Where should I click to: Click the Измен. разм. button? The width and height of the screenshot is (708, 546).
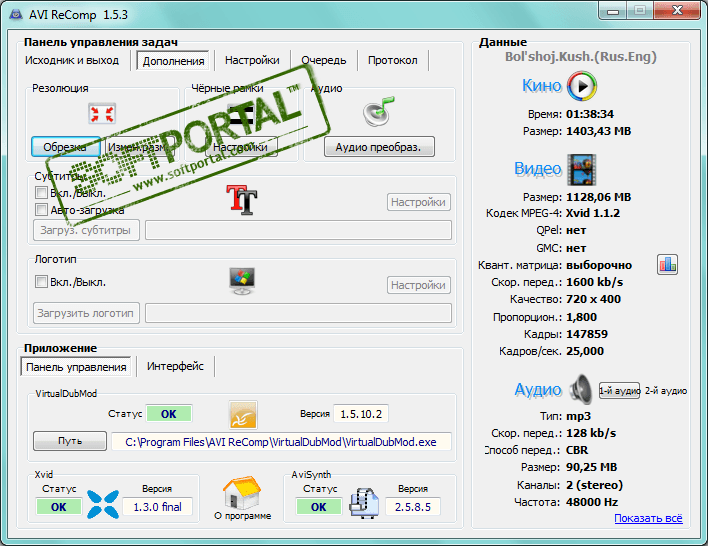click(x=138, y=147)
